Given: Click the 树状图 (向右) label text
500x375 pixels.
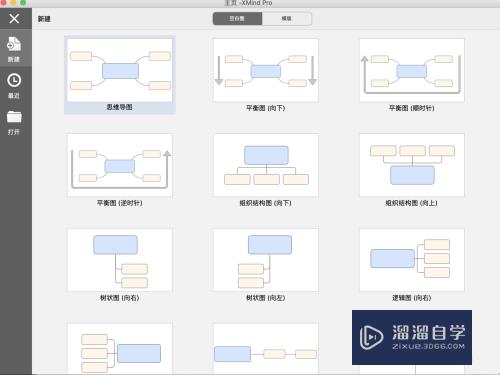Looking at the screenshot, I should [x=120, y=298].
